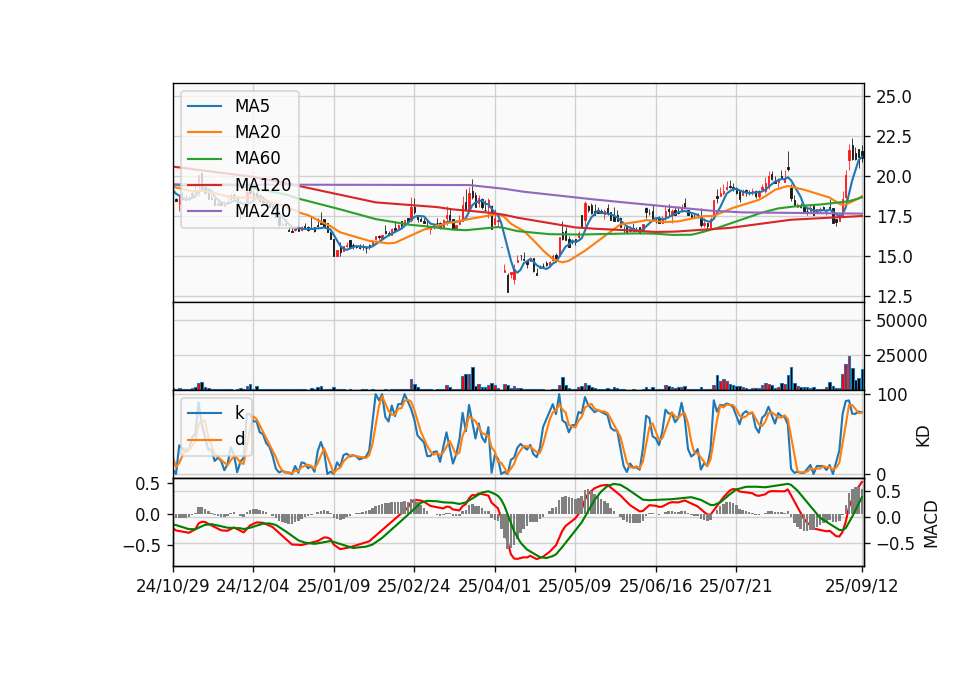The width and height of the screenshot is (960, 690).
Task: Click the orange MA20 legend line swatch
Action: coord(204,132)
